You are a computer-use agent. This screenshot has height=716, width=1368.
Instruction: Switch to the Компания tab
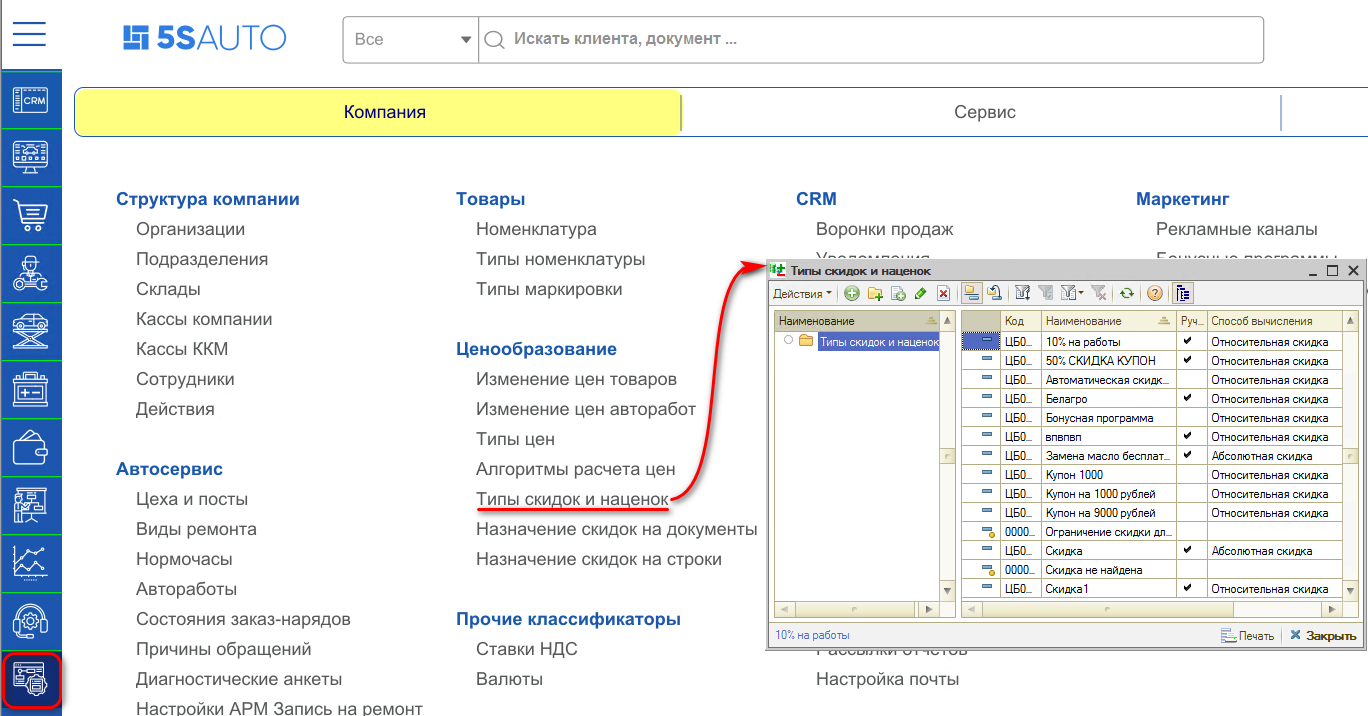[378, 112]
